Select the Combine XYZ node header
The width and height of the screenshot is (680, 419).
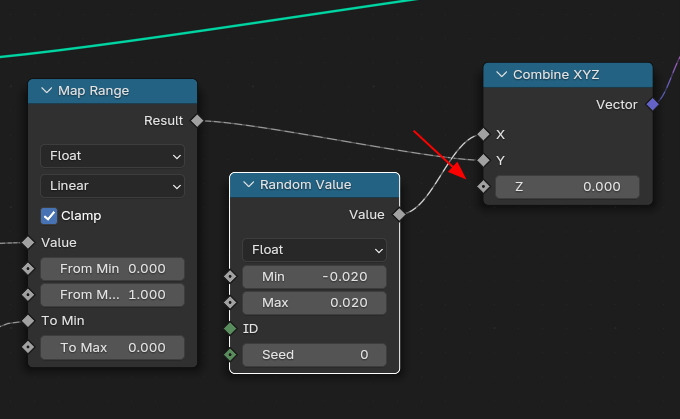click(568, 75)
